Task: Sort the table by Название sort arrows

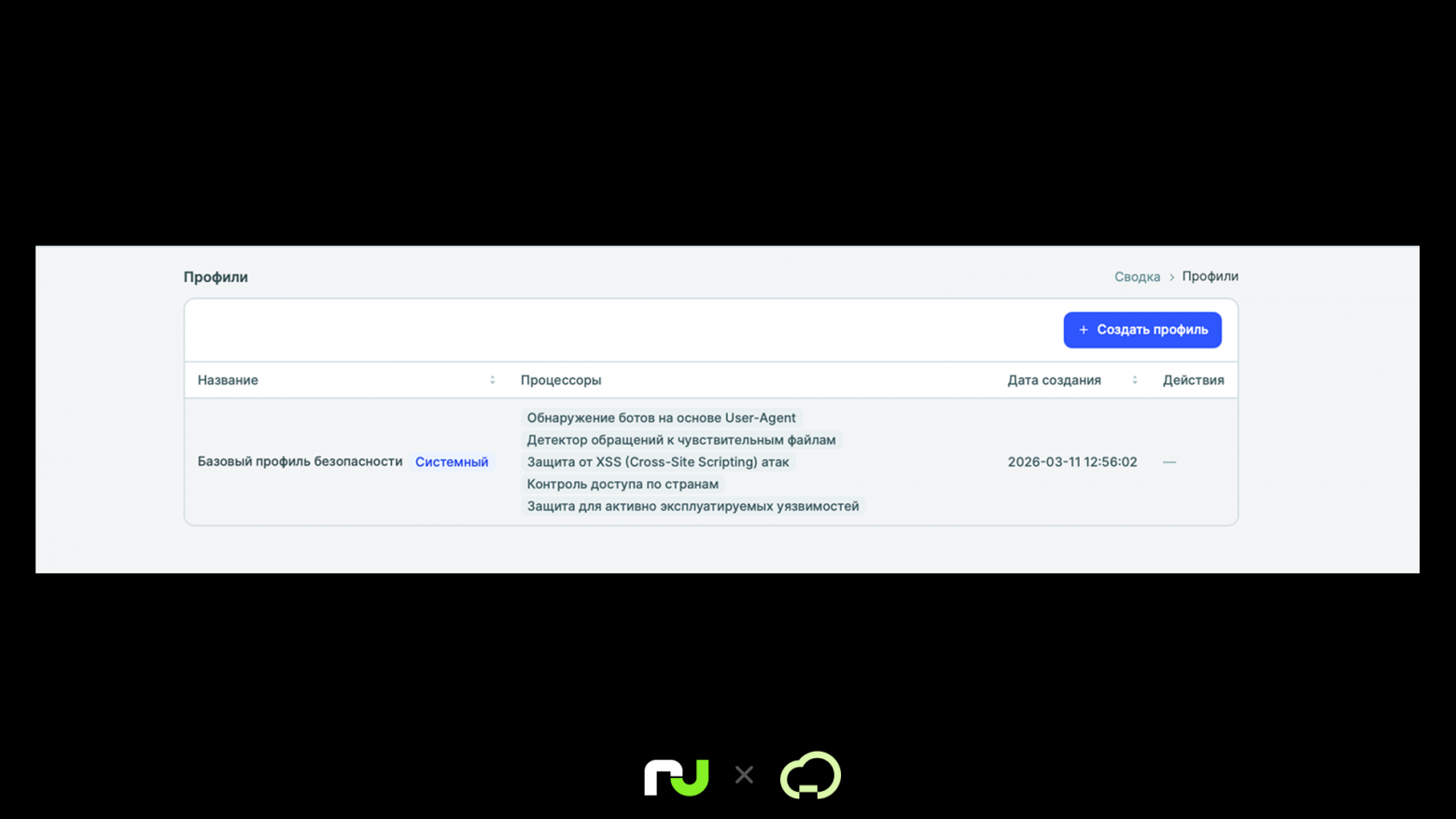Action: (x=493, y=380)
